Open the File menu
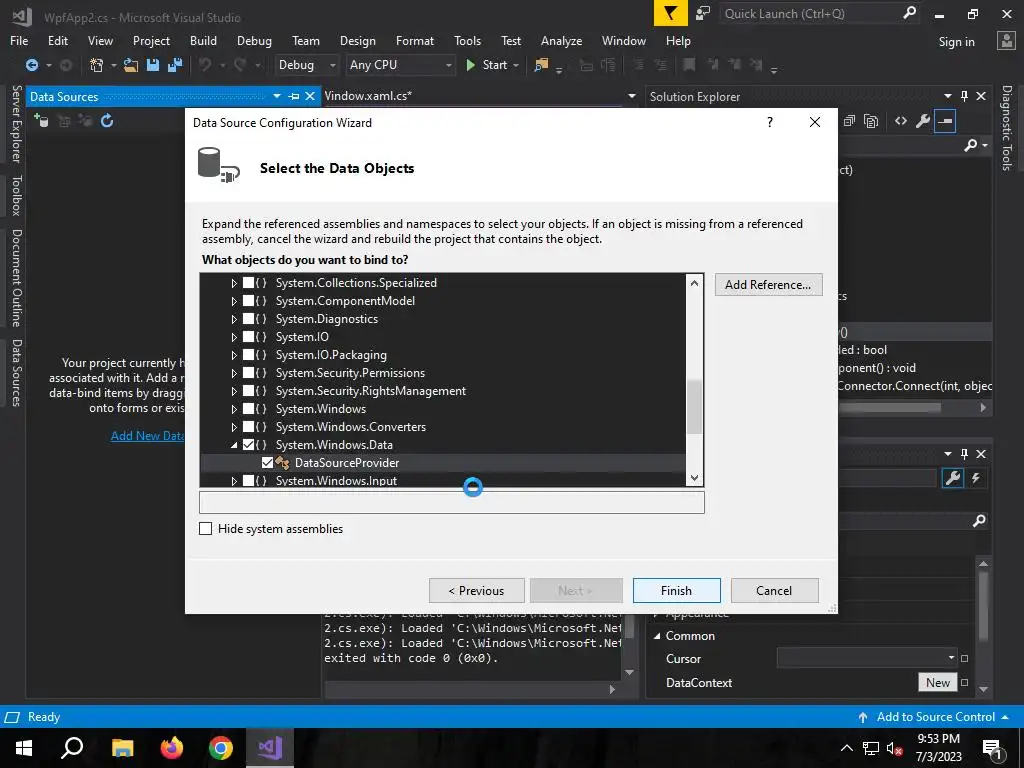 point(19,40)
